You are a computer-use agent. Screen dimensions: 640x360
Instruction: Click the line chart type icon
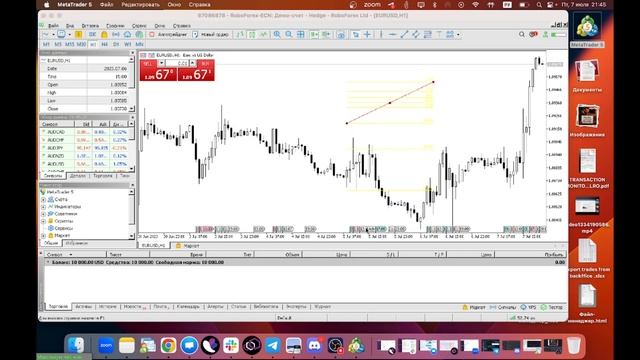263,35
